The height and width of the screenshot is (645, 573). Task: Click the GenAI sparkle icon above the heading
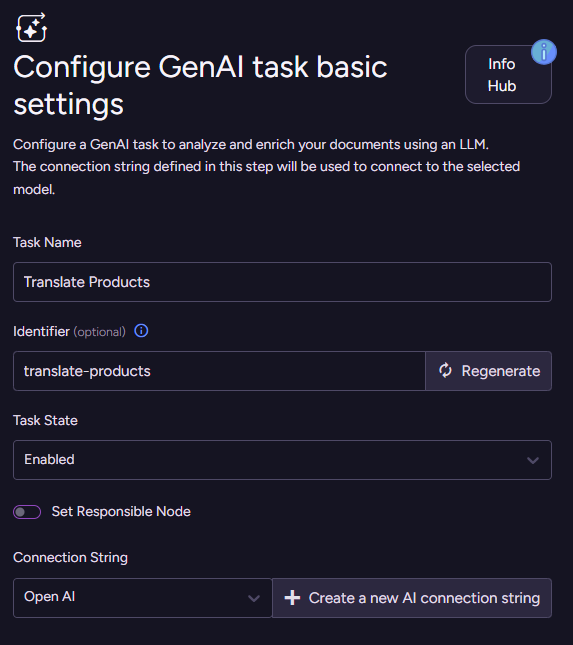[31, 28]
